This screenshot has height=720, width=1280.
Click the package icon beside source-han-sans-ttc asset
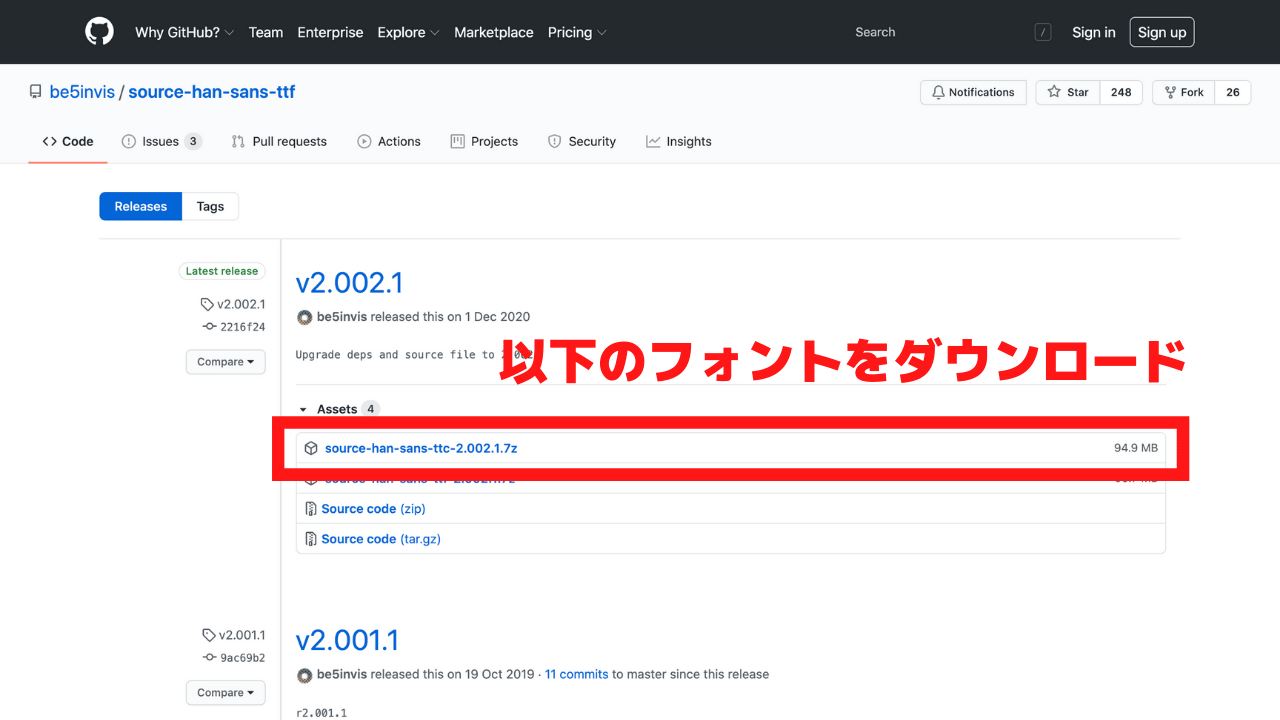pos(311,448)
